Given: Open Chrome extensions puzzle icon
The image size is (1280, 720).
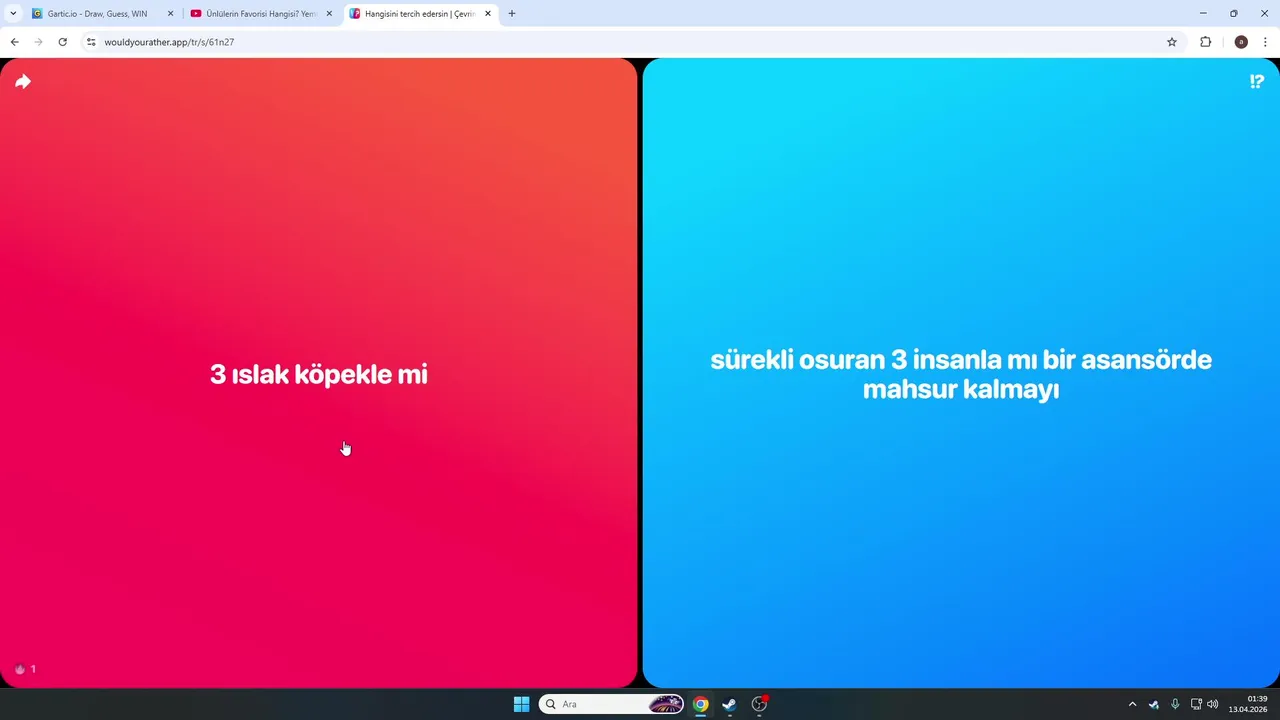Looking at the screenshot, I should (x=1205, y=42).
